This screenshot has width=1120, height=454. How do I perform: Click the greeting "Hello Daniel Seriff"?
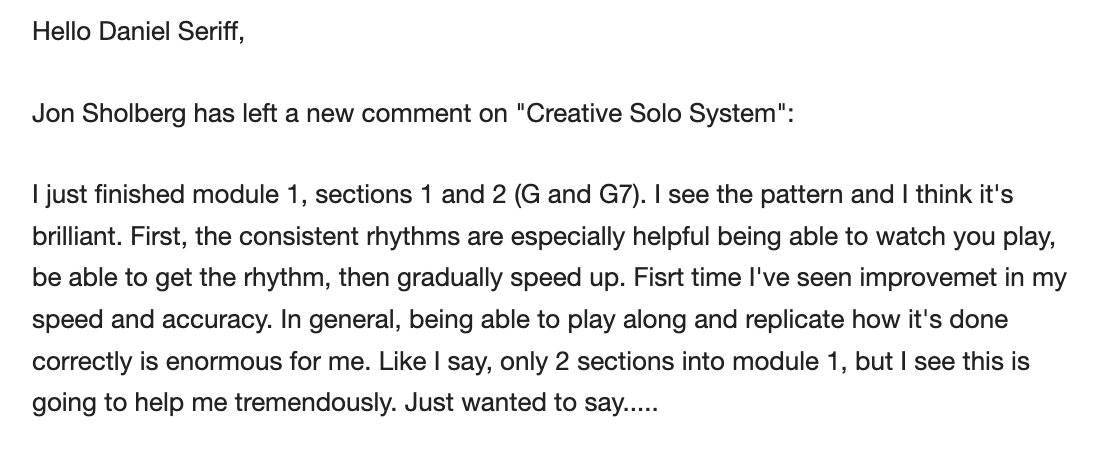(x=137, y=32)
